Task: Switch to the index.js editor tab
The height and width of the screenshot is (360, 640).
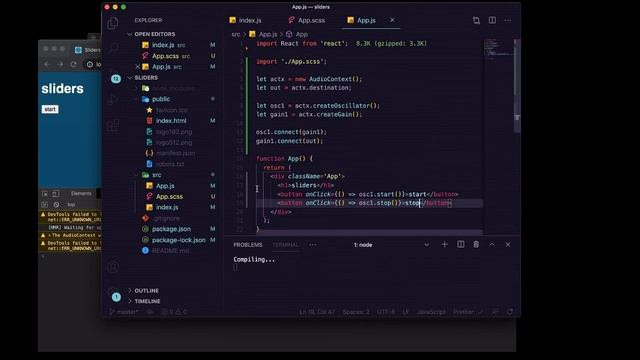Action: (x=245, y=20)
